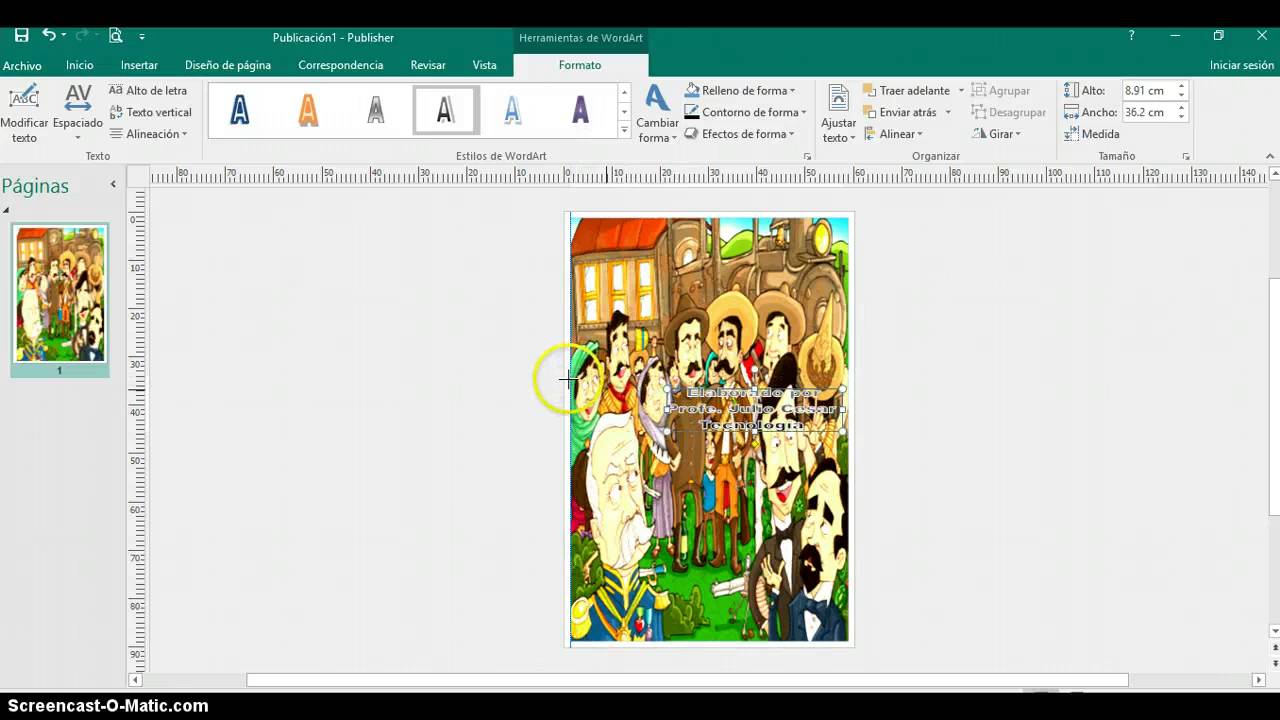
Task: Open the Archivo menu
Action: click(x=22, y=65)
